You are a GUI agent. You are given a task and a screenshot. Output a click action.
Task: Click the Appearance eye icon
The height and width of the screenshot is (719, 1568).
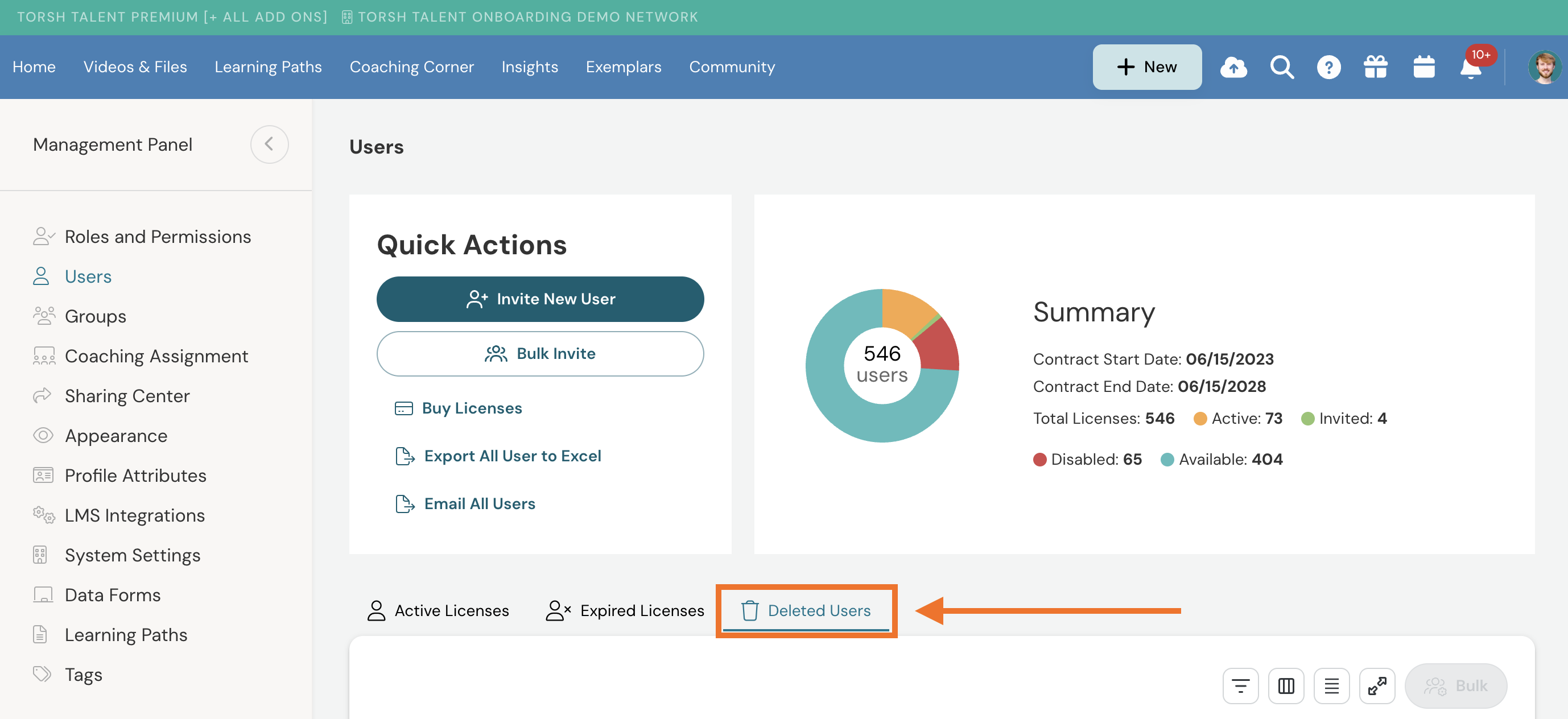(43, 435)
